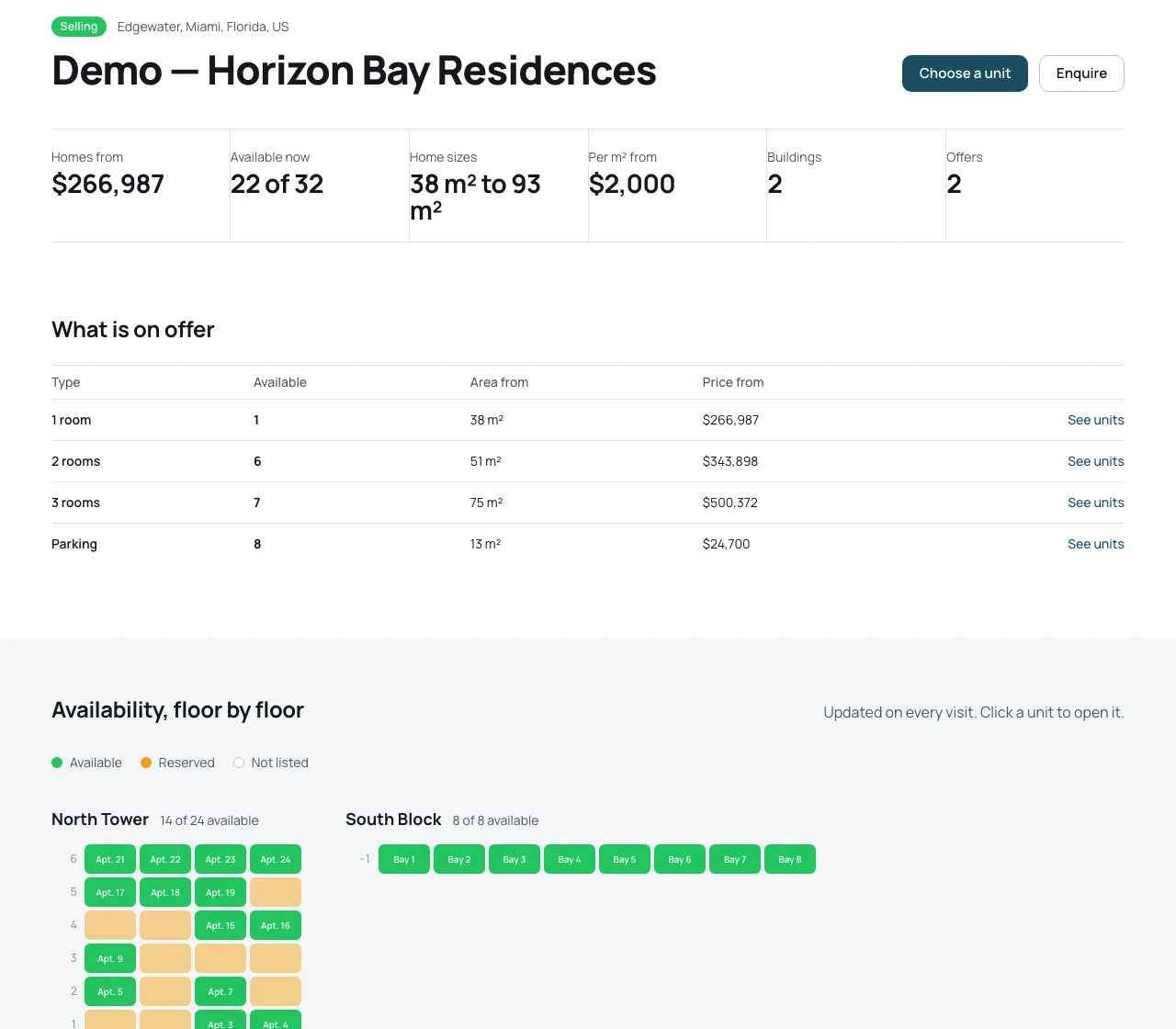This screenshot has width=1176, height=1029.
Task: Open Apt. 9 on floor 3
Action: tap(110, 958)
